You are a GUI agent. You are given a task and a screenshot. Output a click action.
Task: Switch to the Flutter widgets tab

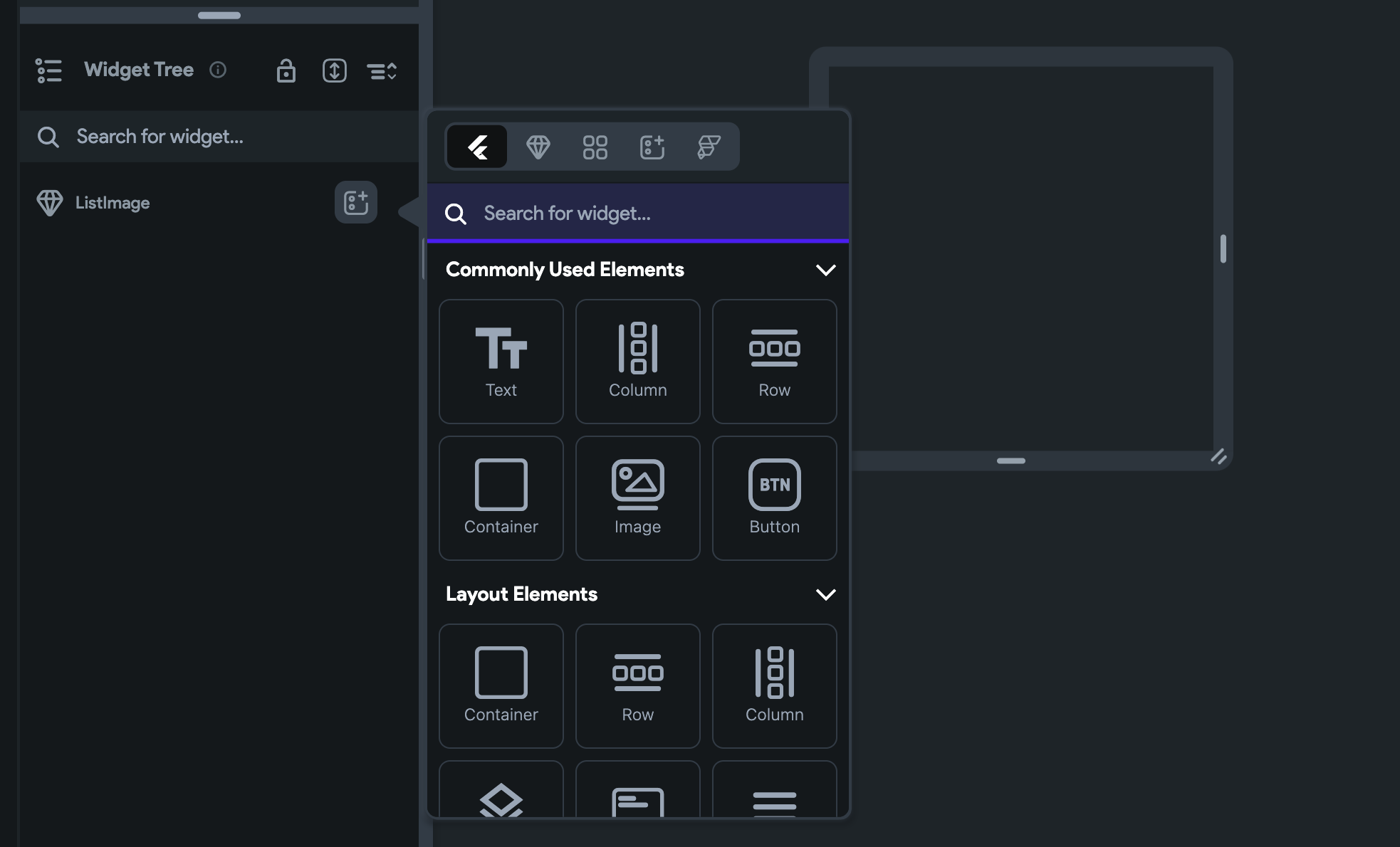click(x=477, y=147)
